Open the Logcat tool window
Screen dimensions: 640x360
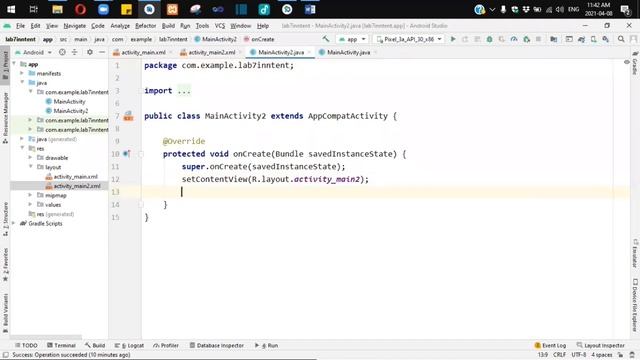pyautogui.click(x=129, y=345)
